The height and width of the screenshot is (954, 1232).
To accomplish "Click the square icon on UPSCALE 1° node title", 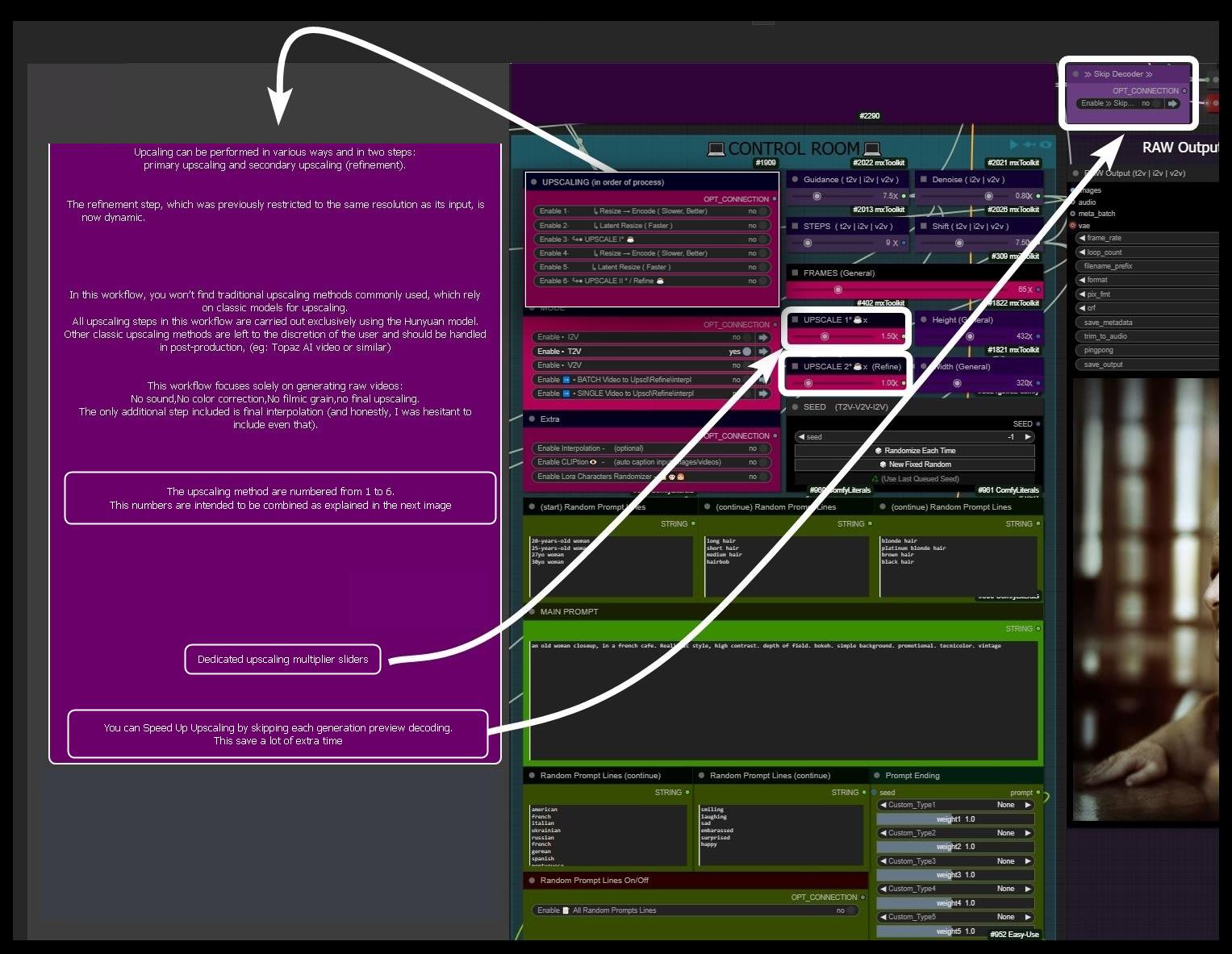I will [x=795, y=320].
